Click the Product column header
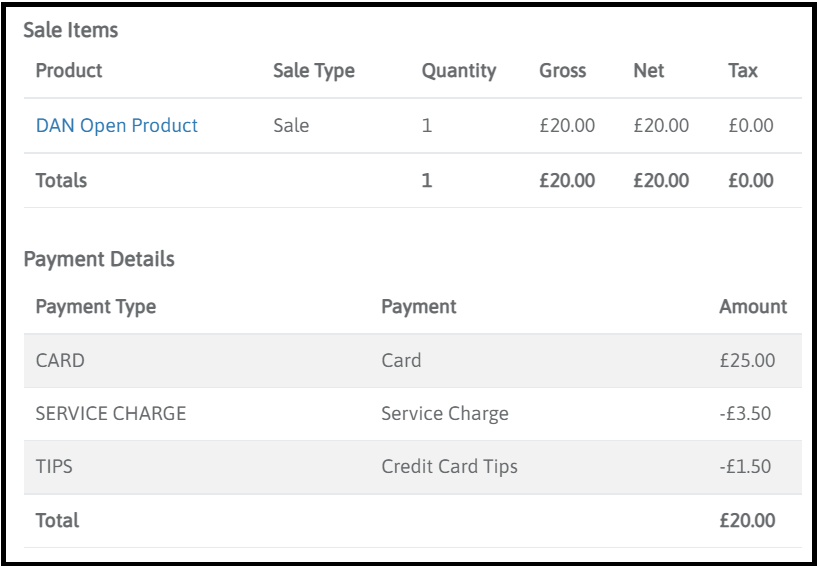Image resolution: width=819 pixels, height=566 pixels. [x=69, y=71]
